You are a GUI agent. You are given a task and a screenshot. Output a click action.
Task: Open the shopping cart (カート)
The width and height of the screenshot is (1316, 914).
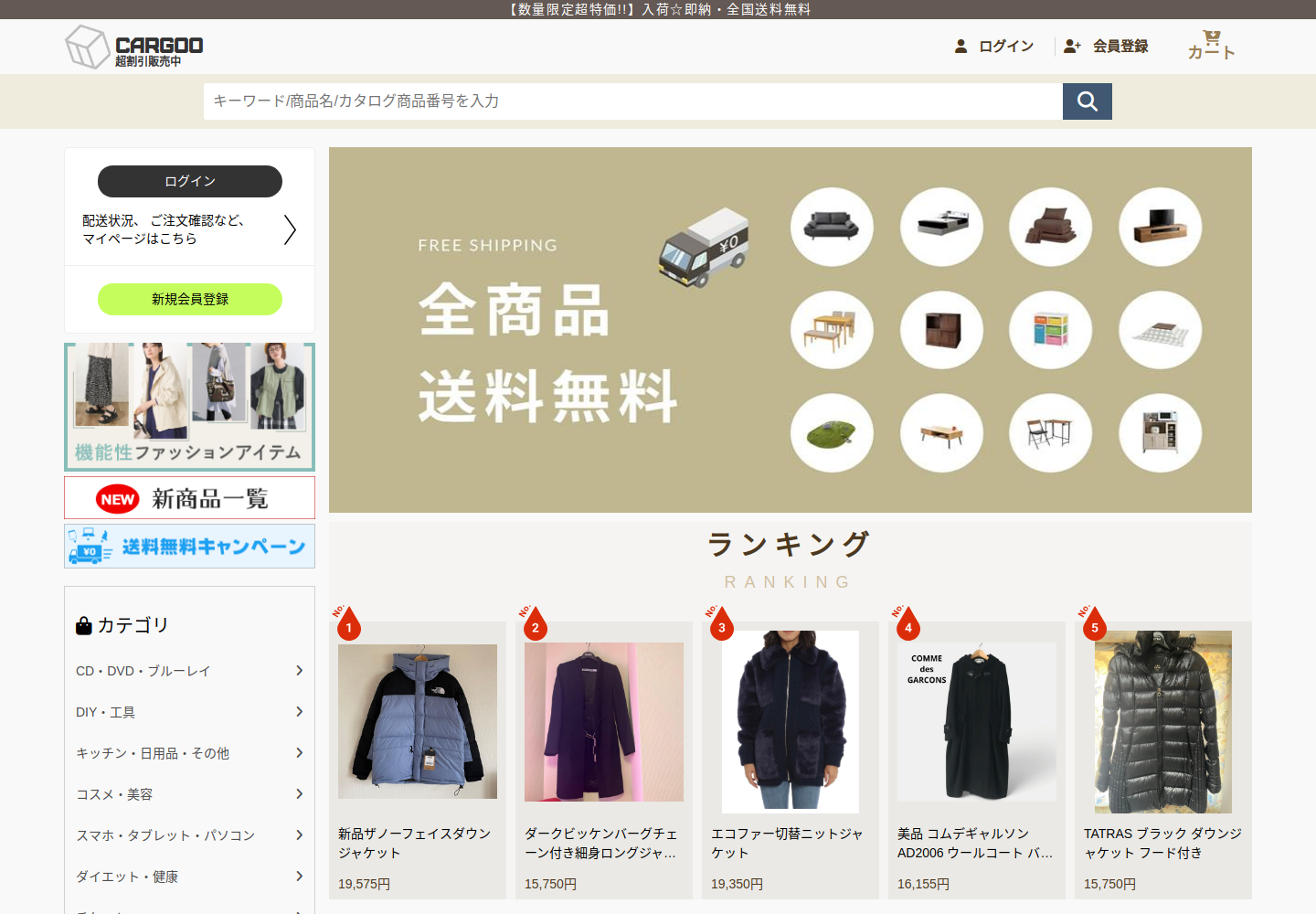pyautogui.click(x=1211, y=46)
